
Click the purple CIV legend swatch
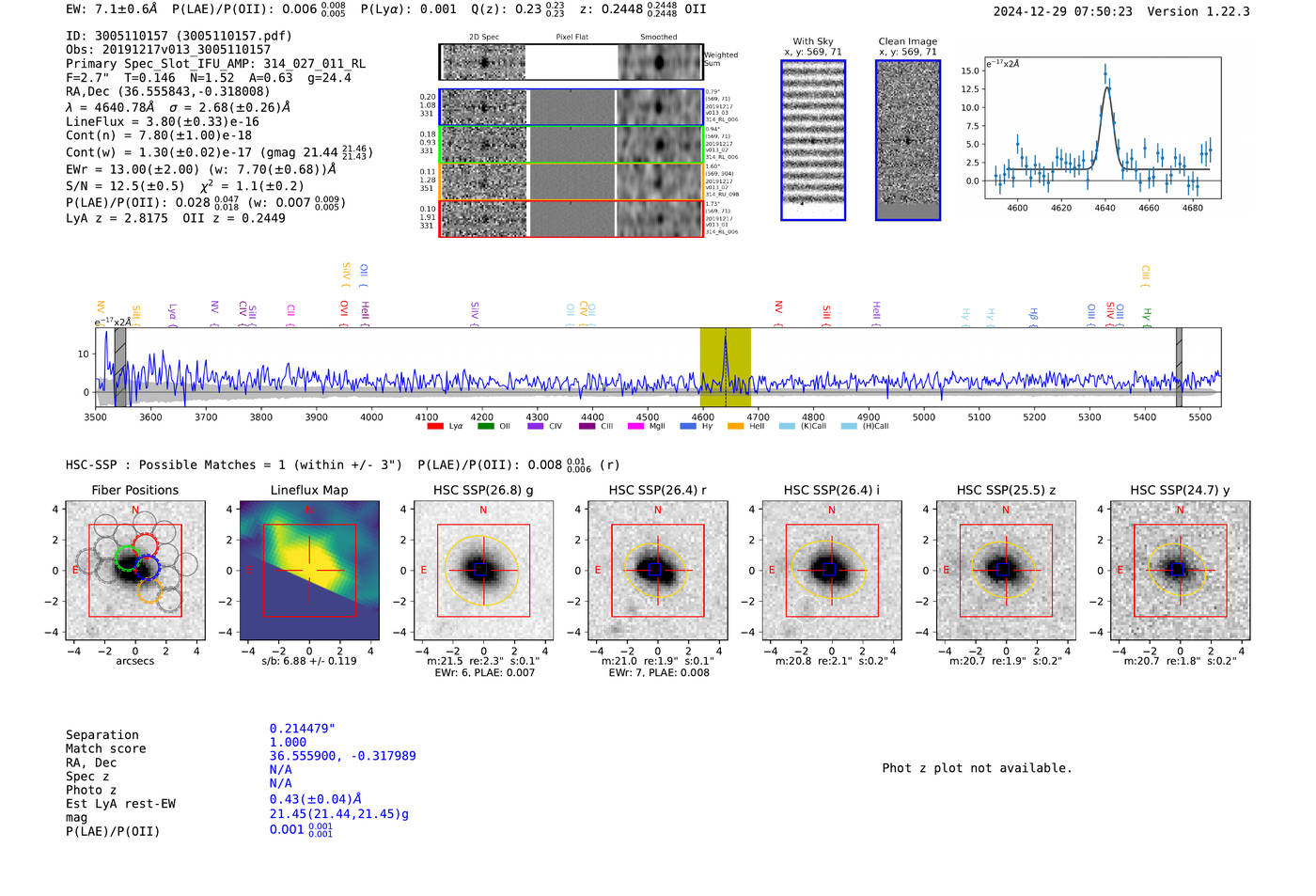coord(536,426)
